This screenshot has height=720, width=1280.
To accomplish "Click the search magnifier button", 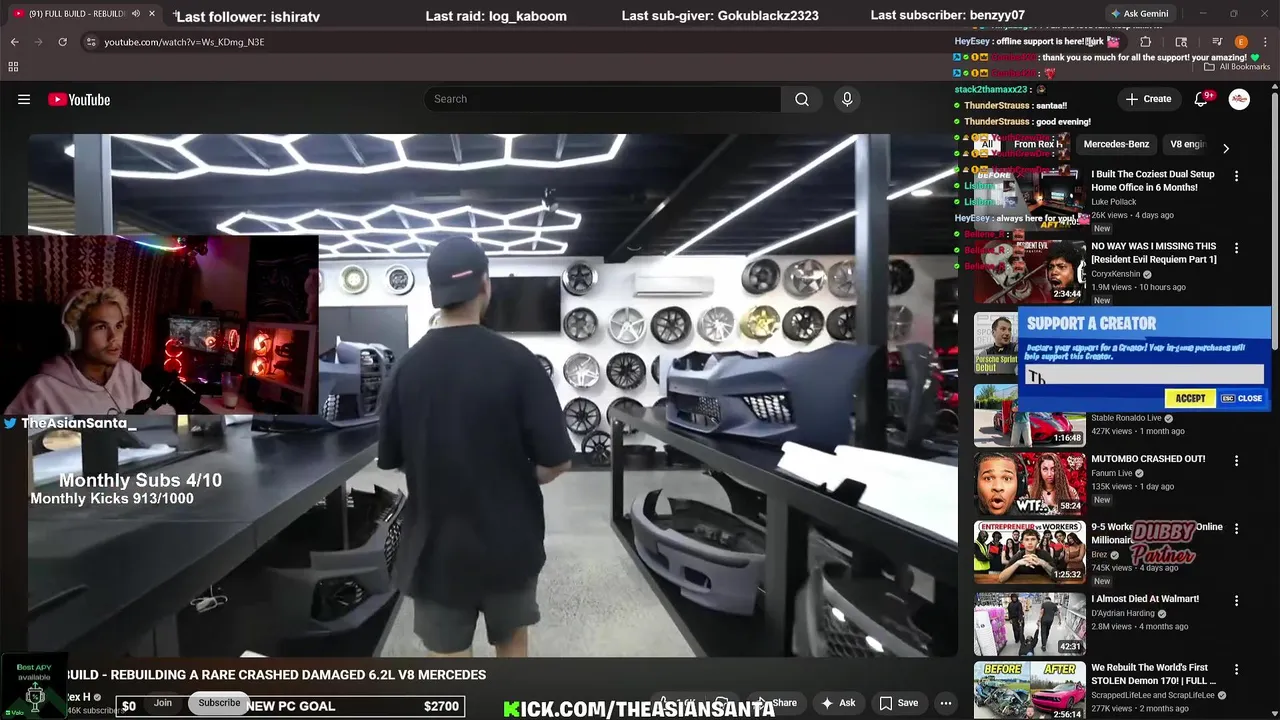I will tap(802, 99).
